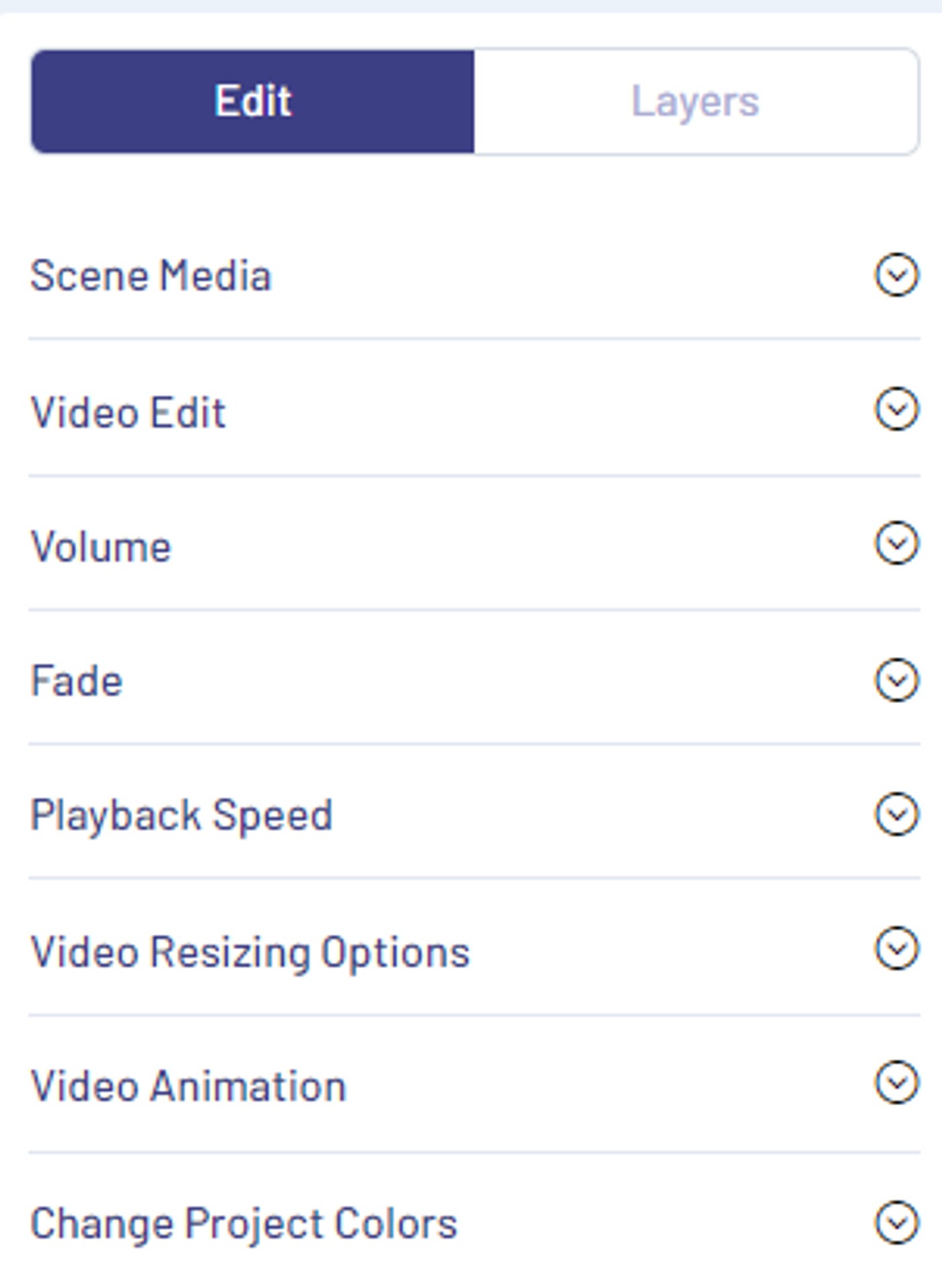942x1288 pixels.
Task: Click the chevron icon beside Change Project Colors
Action: point(896,1222)
